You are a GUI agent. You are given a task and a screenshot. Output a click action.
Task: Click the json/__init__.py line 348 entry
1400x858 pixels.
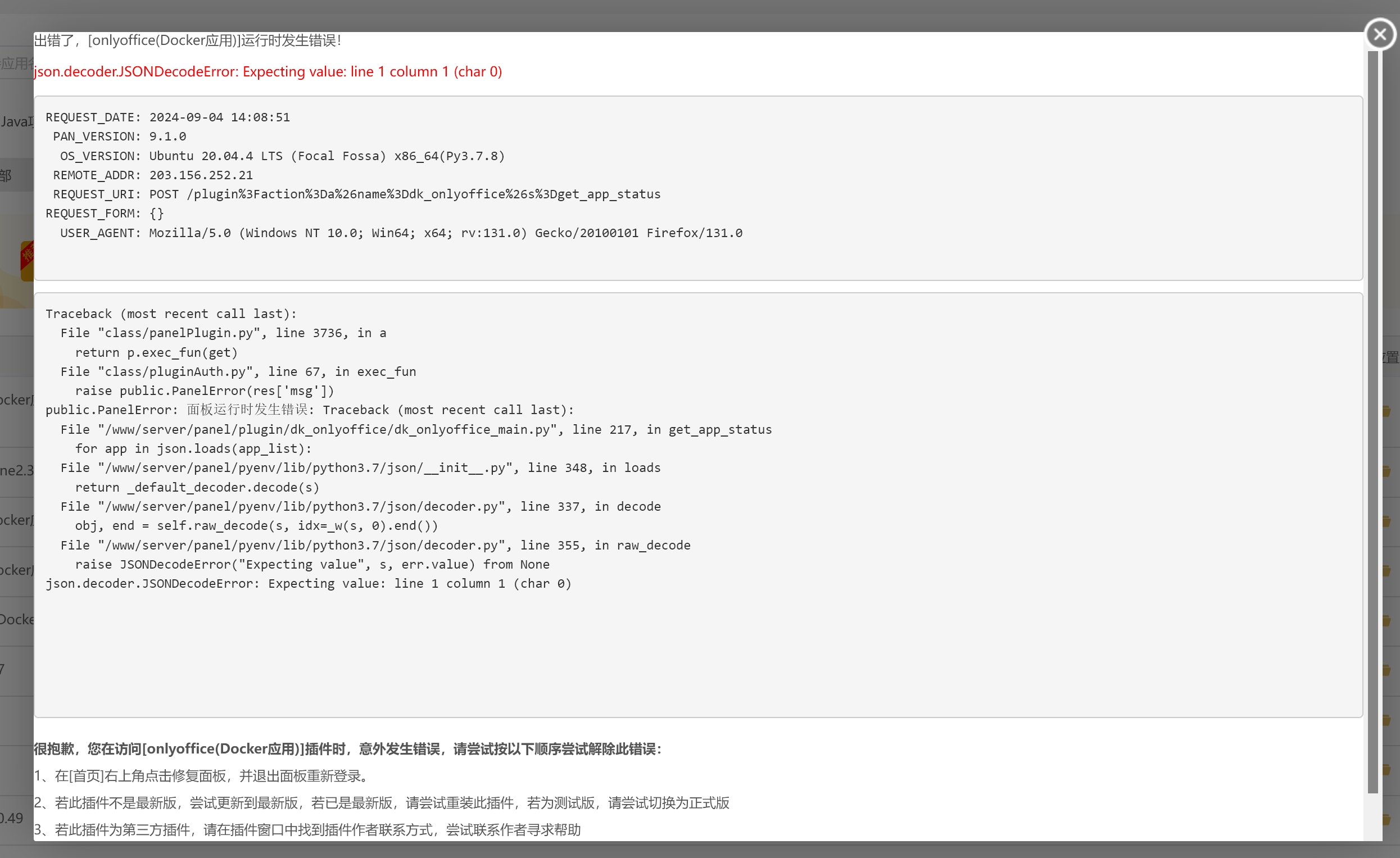[360, 467]
